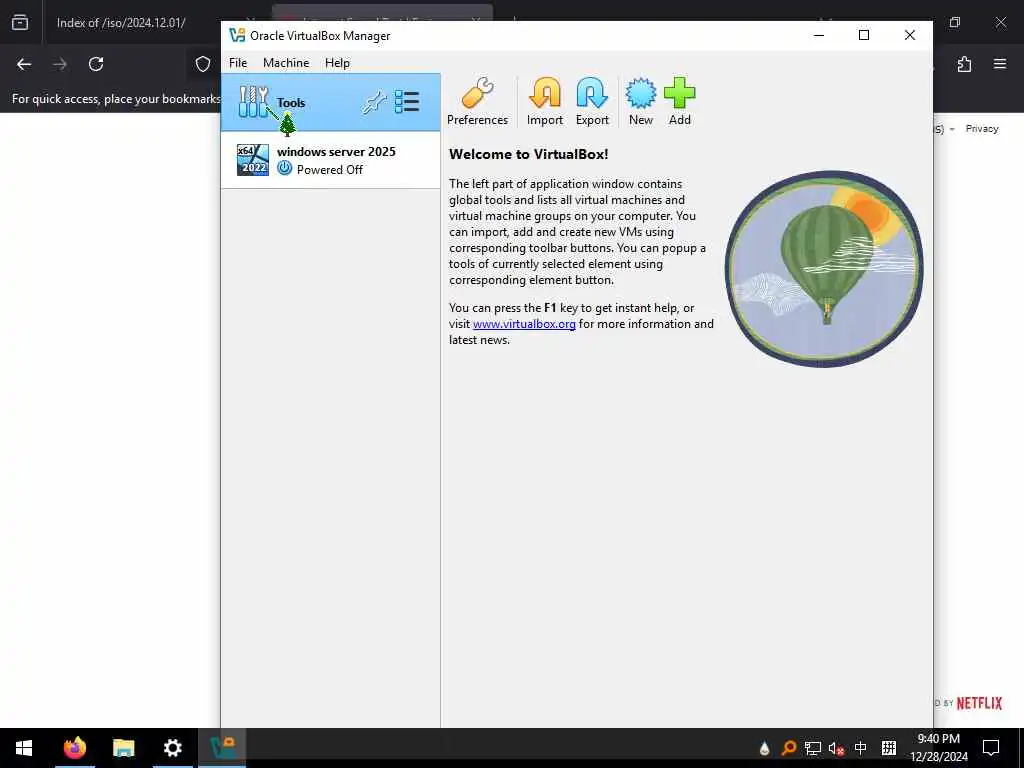This screenshot has height=768, width=1024.
Task: Click the windows server 2025 OS icon
Action: (253, 160)
